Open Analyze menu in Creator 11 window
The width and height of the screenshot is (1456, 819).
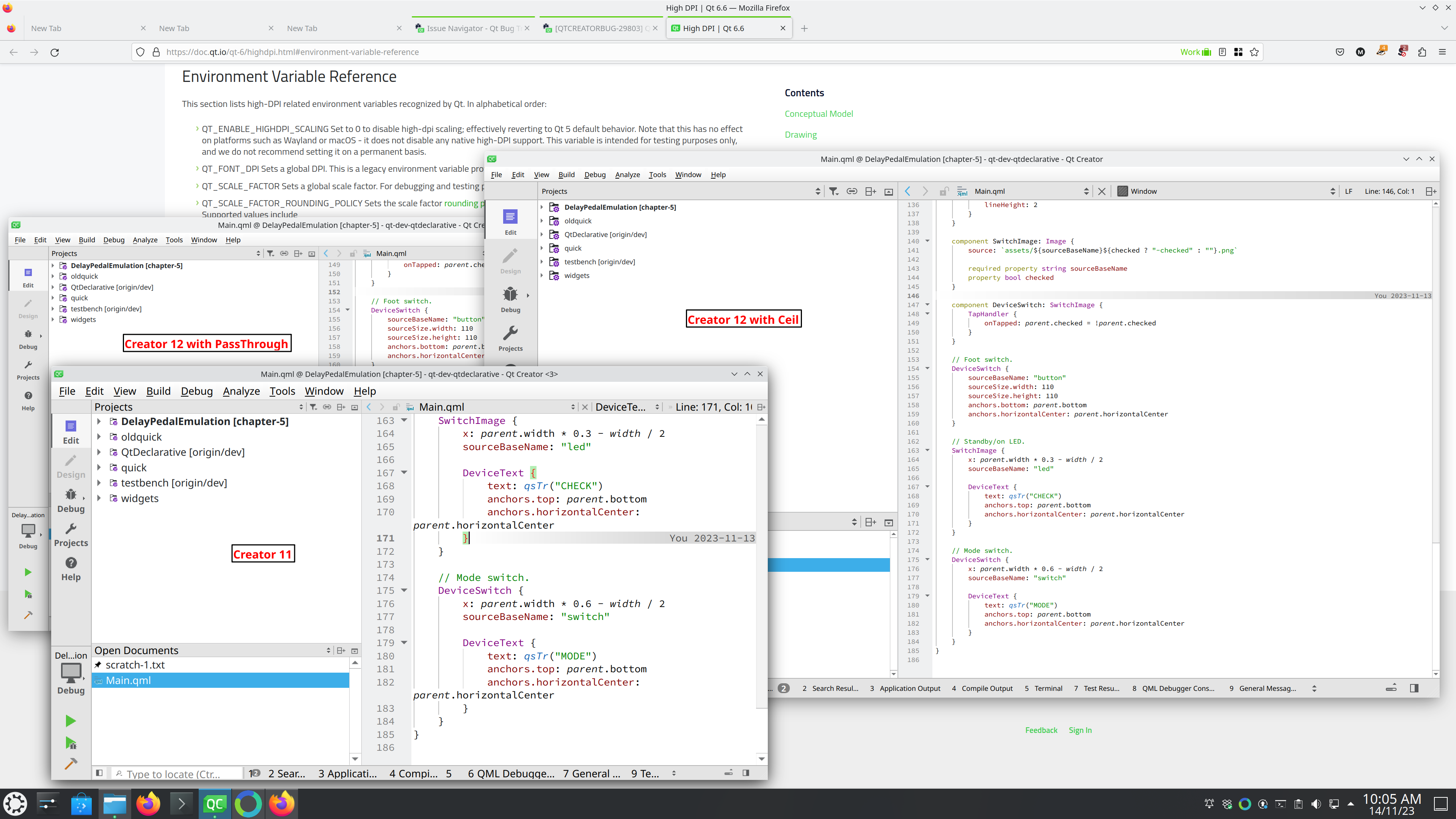tap(242, 391)
